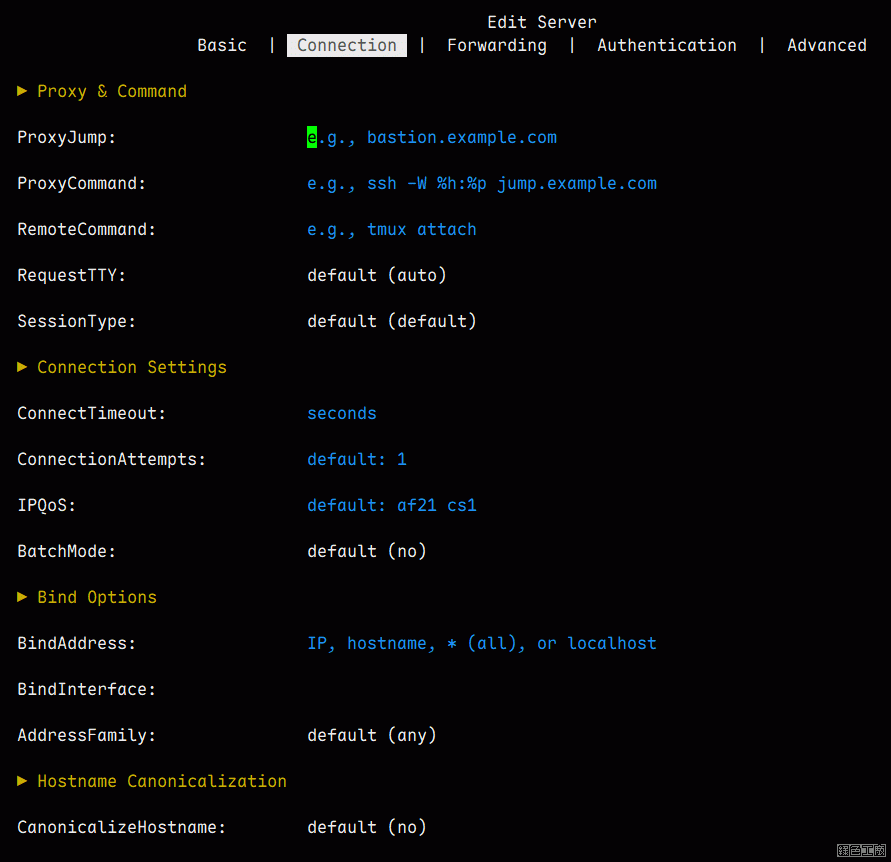Screen dimensions: 891x862
Task: Change the SessionType default value
Action: pos(392,321)
